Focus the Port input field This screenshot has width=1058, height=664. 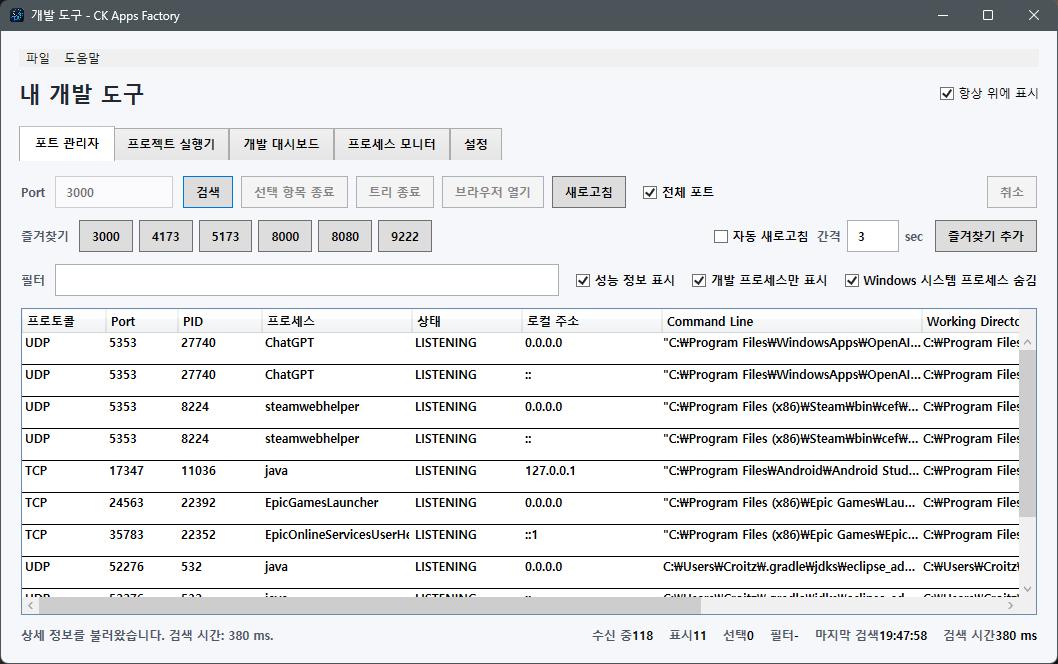(114, 192)
